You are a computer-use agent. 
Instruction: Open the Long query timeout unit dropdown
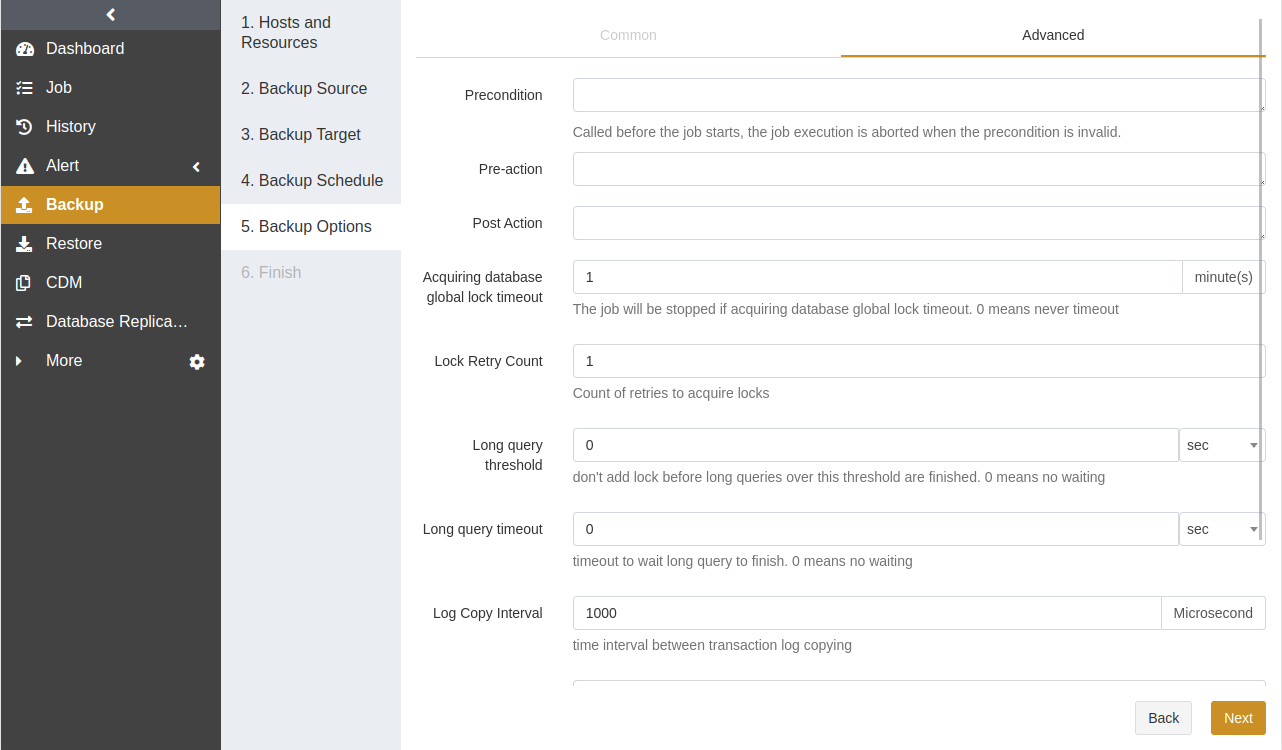click(x=1222, y=529)
